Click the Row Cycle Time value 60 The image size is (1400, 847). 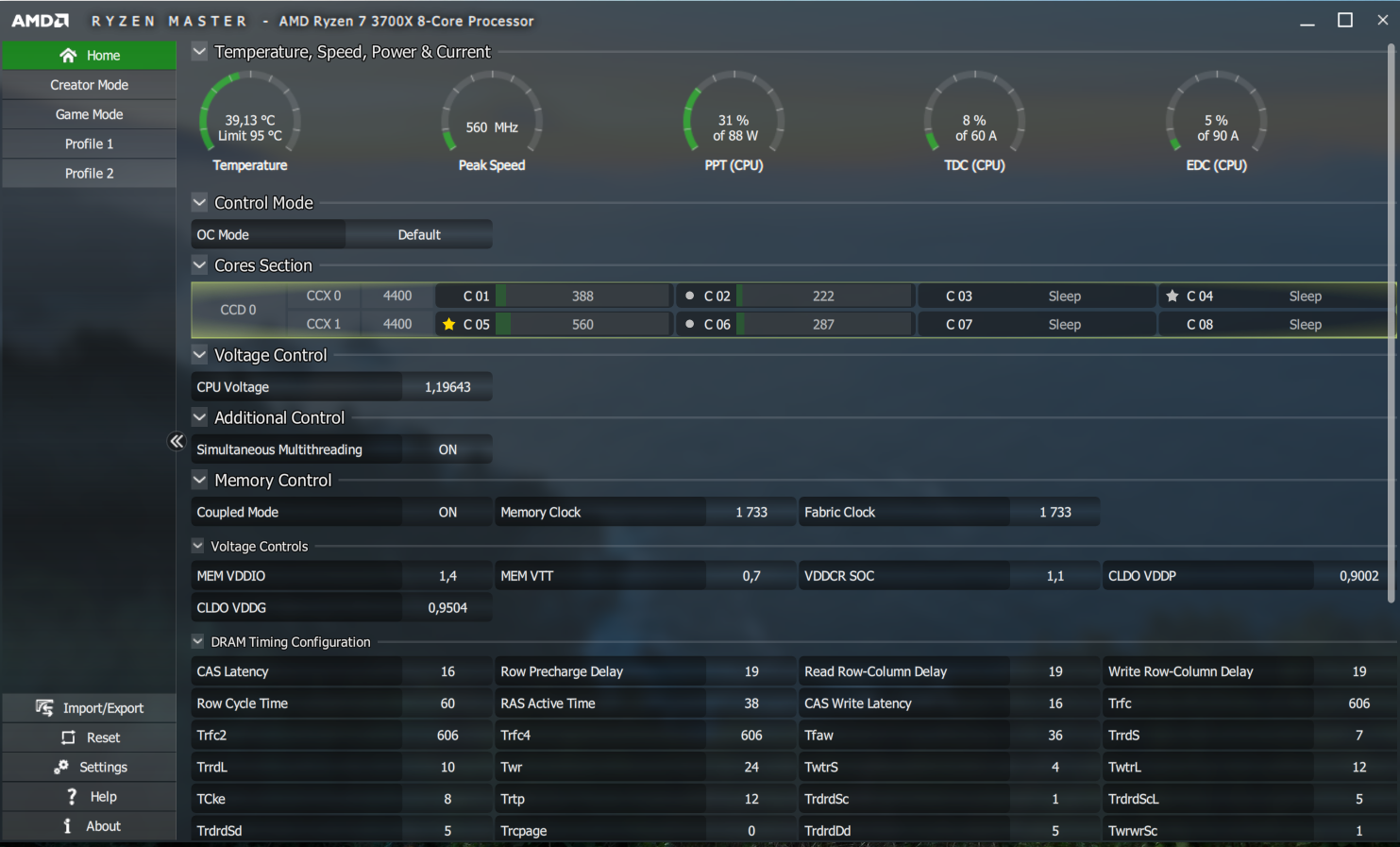tap(447, 703)
